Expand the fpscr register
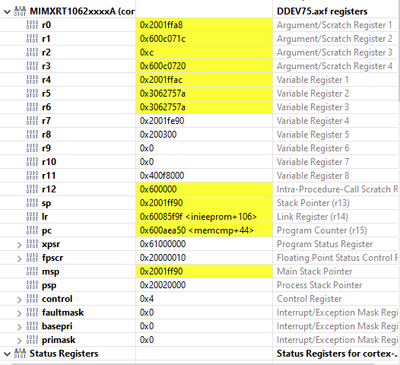 pos(19,258)
